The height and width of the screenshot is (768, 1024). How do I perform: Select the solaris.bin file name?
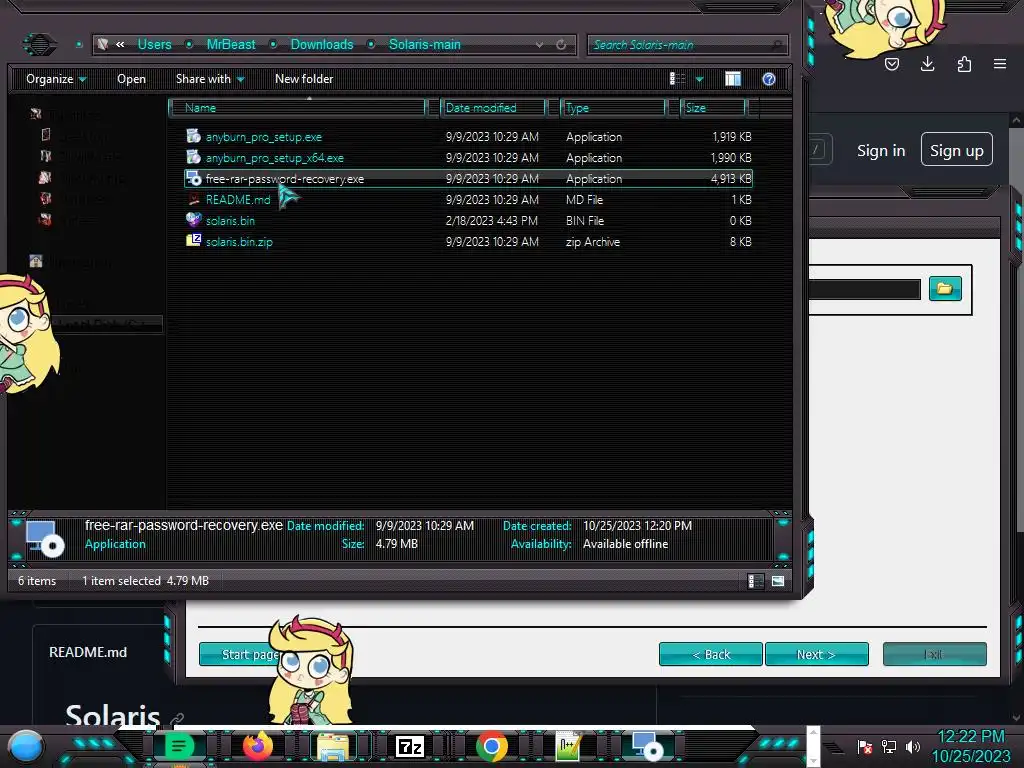(x=230, y=220)
